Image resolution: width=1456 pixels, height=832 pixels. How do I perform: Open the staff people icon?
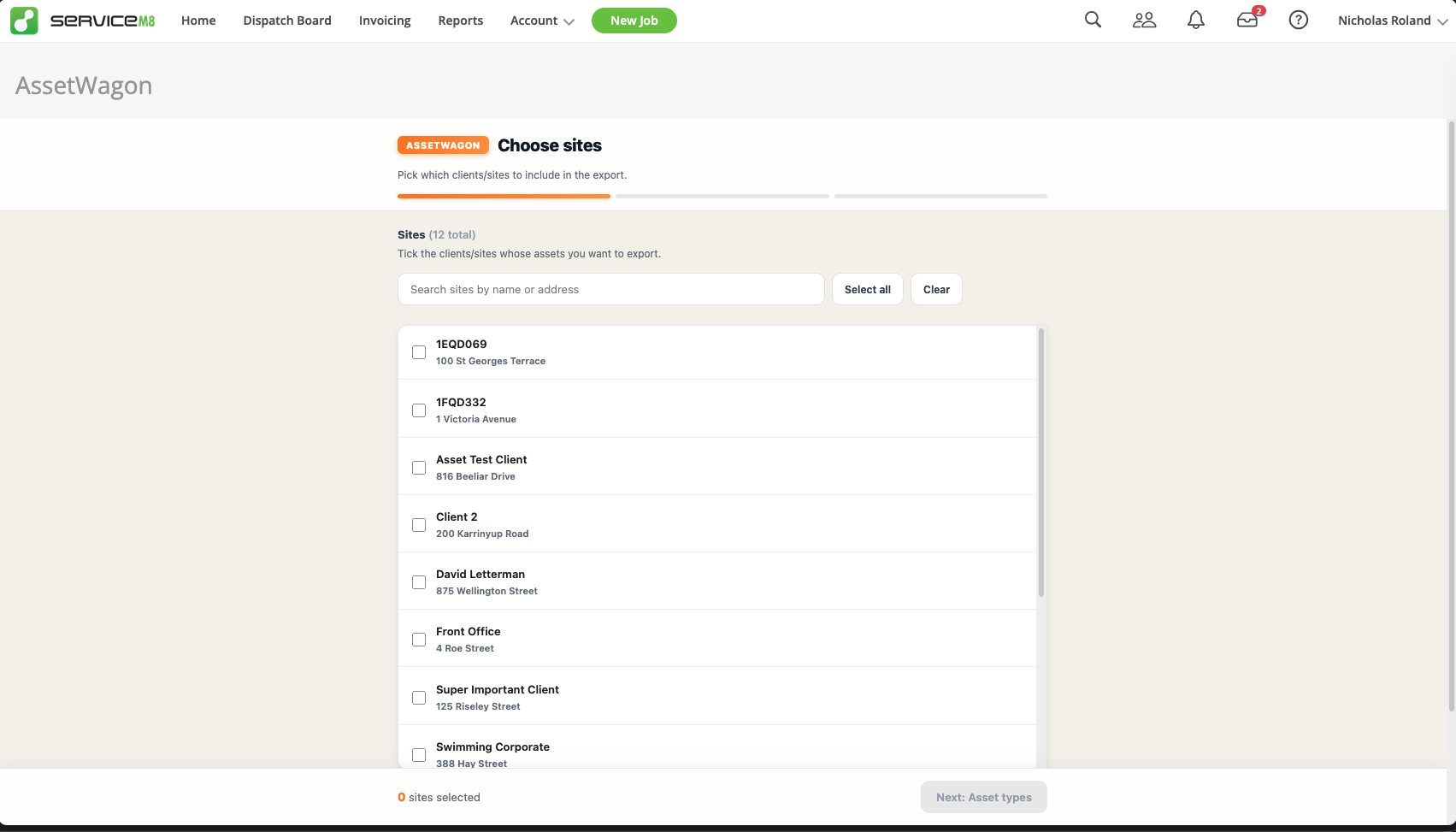point(1144,20)
